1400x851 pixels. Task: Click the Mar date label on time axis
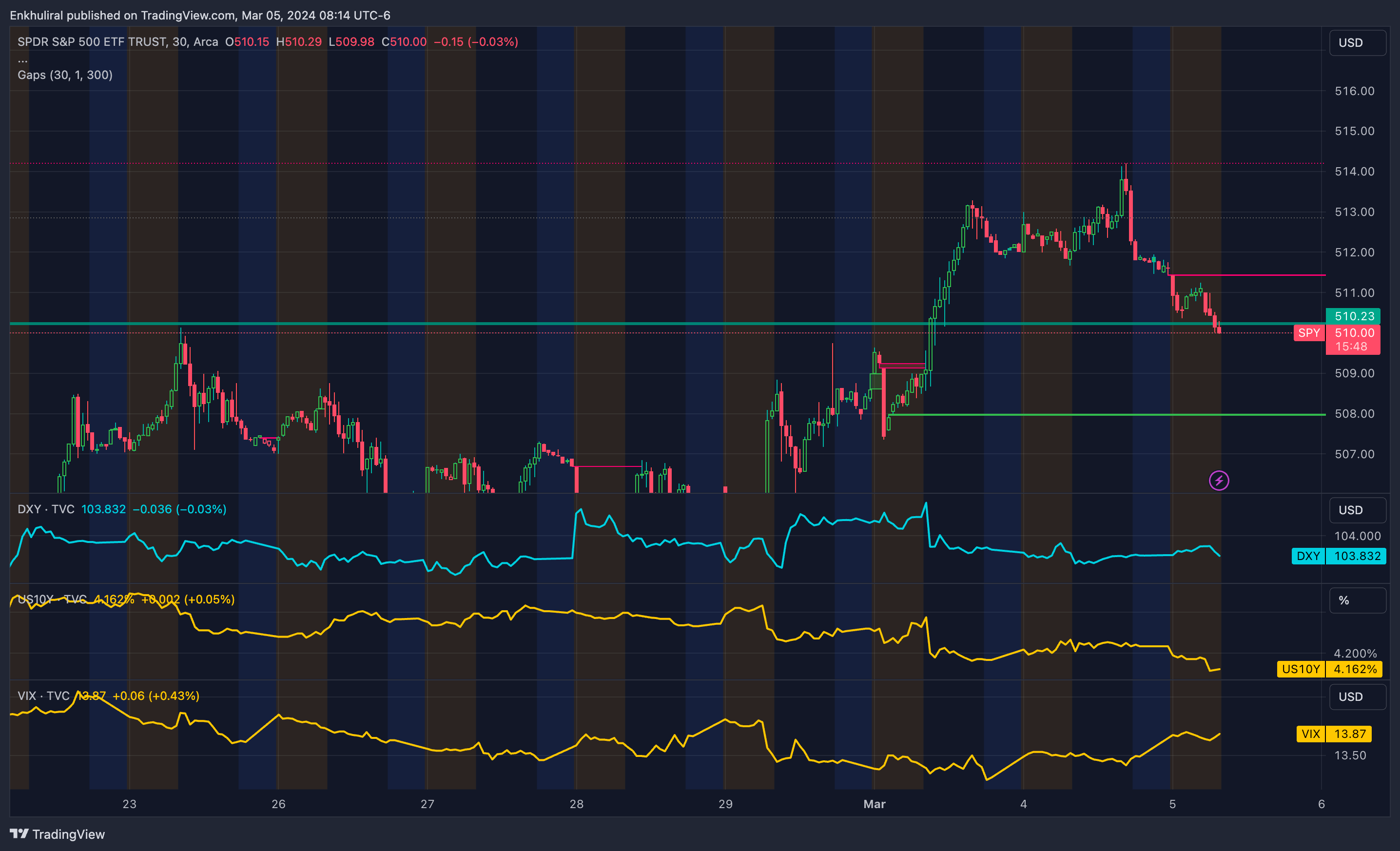(x=874, y=804)
